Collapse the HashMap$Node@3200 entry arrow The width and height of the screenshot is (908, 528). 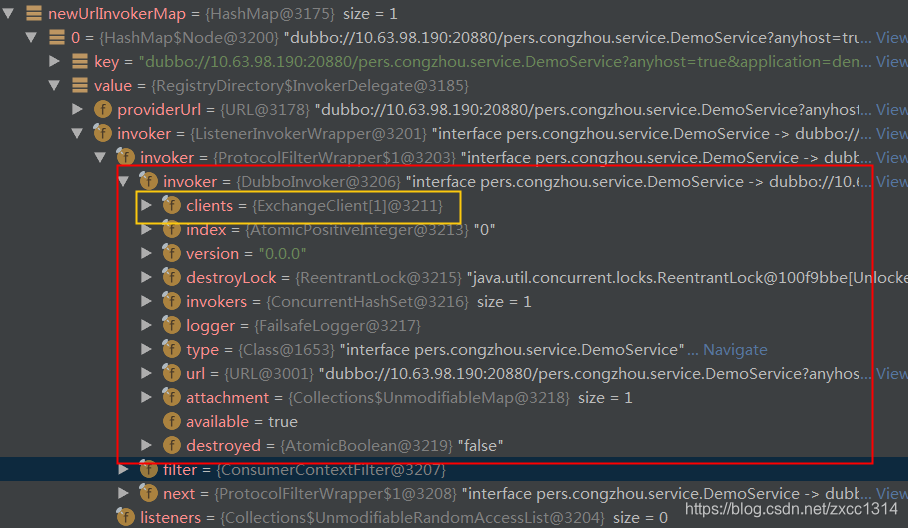[31, 38]
